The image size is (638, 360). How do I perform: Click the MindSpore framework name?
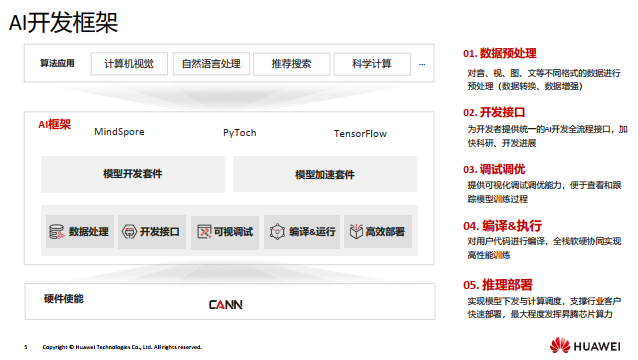click(x=119, y=132)
